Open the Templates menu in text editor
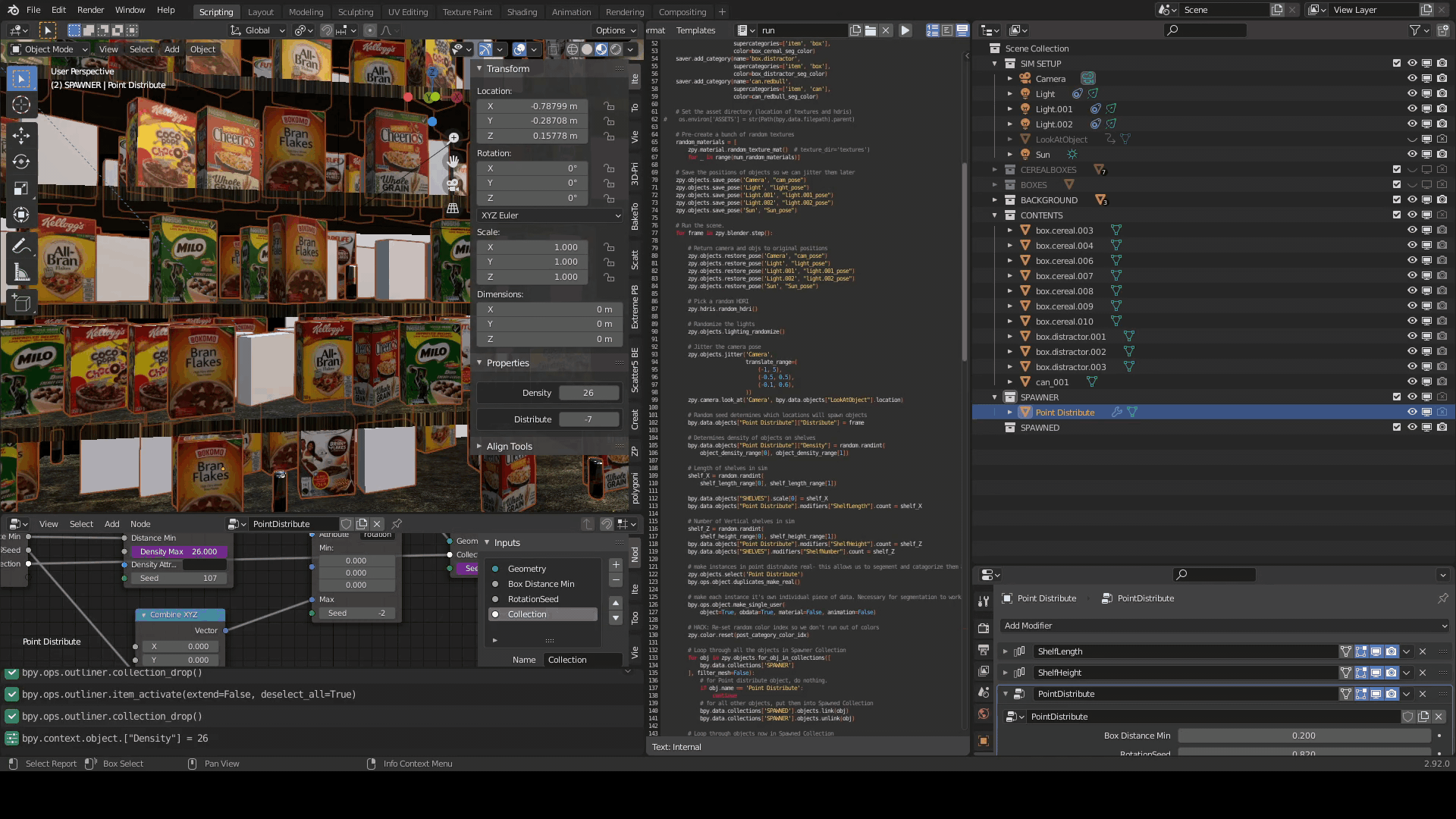This screenshot has height=819, width=1456. [695, 30]
